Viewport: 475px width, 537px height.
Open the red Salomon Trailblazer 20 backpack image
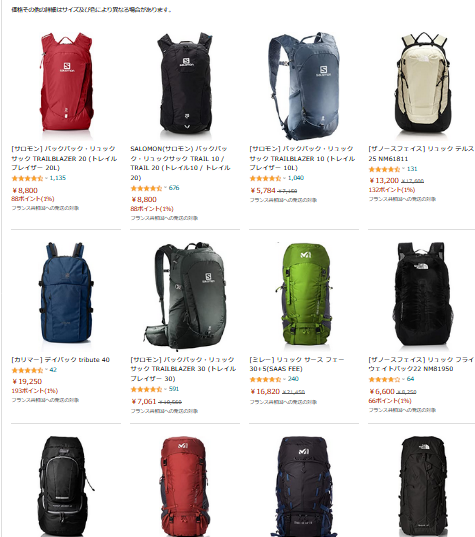tap(66, 82)
